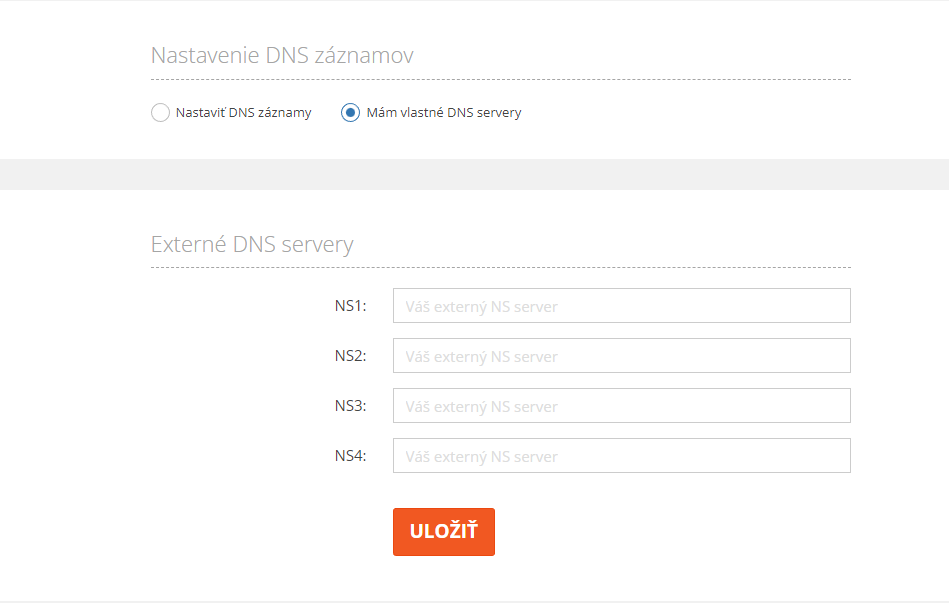Click the "NS4:" field label
Screen dimensions: 949x603
click(350, 456)
